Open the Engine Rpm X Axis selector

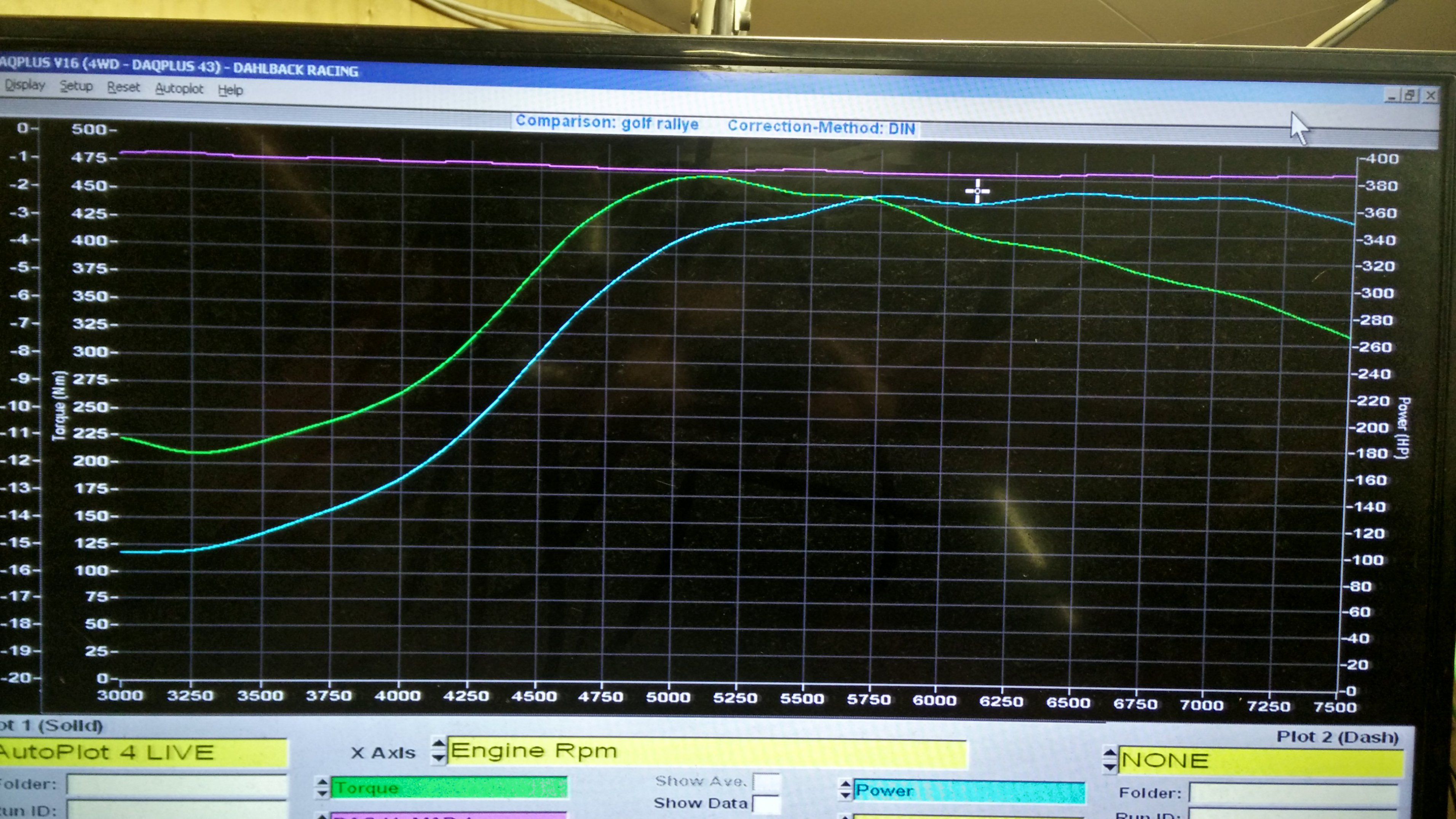(x=707, y=751)
